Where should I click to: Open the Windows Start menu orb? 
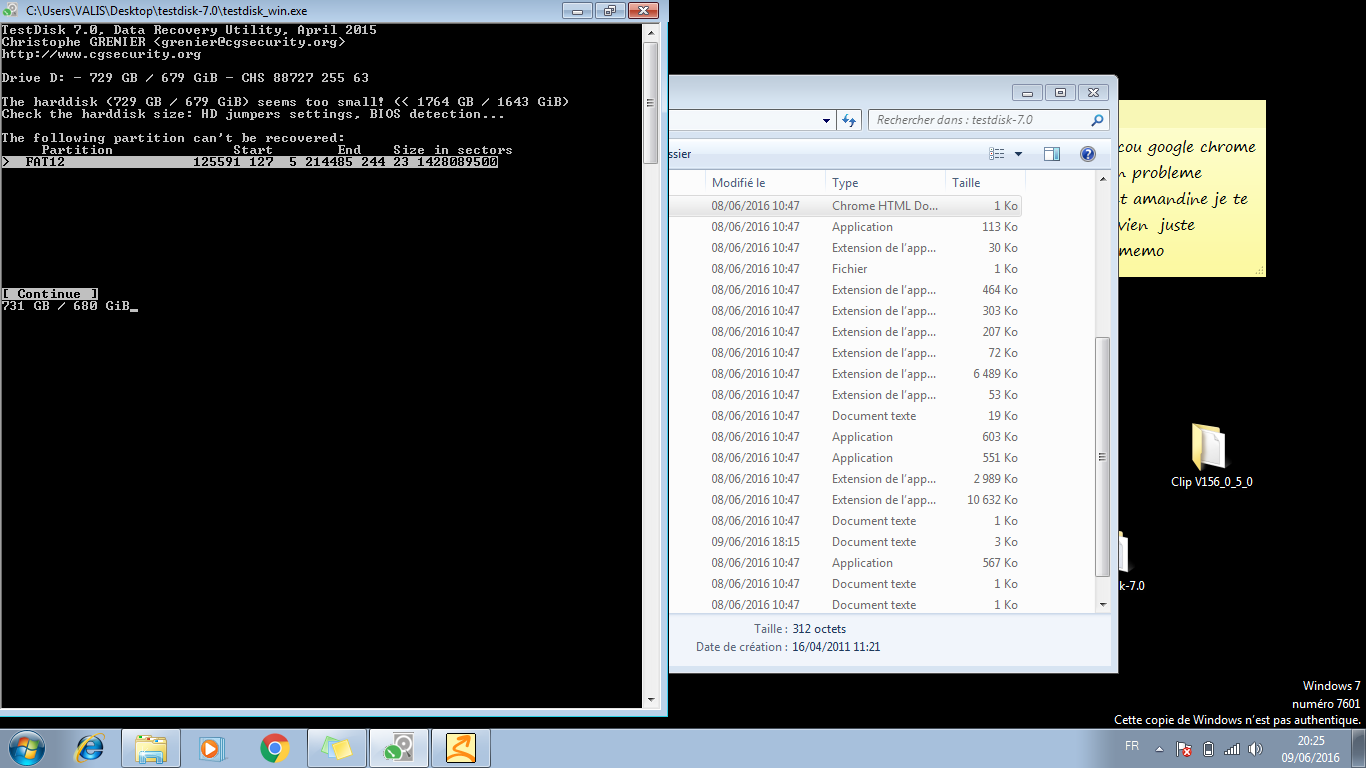click(x=25, y=747)
